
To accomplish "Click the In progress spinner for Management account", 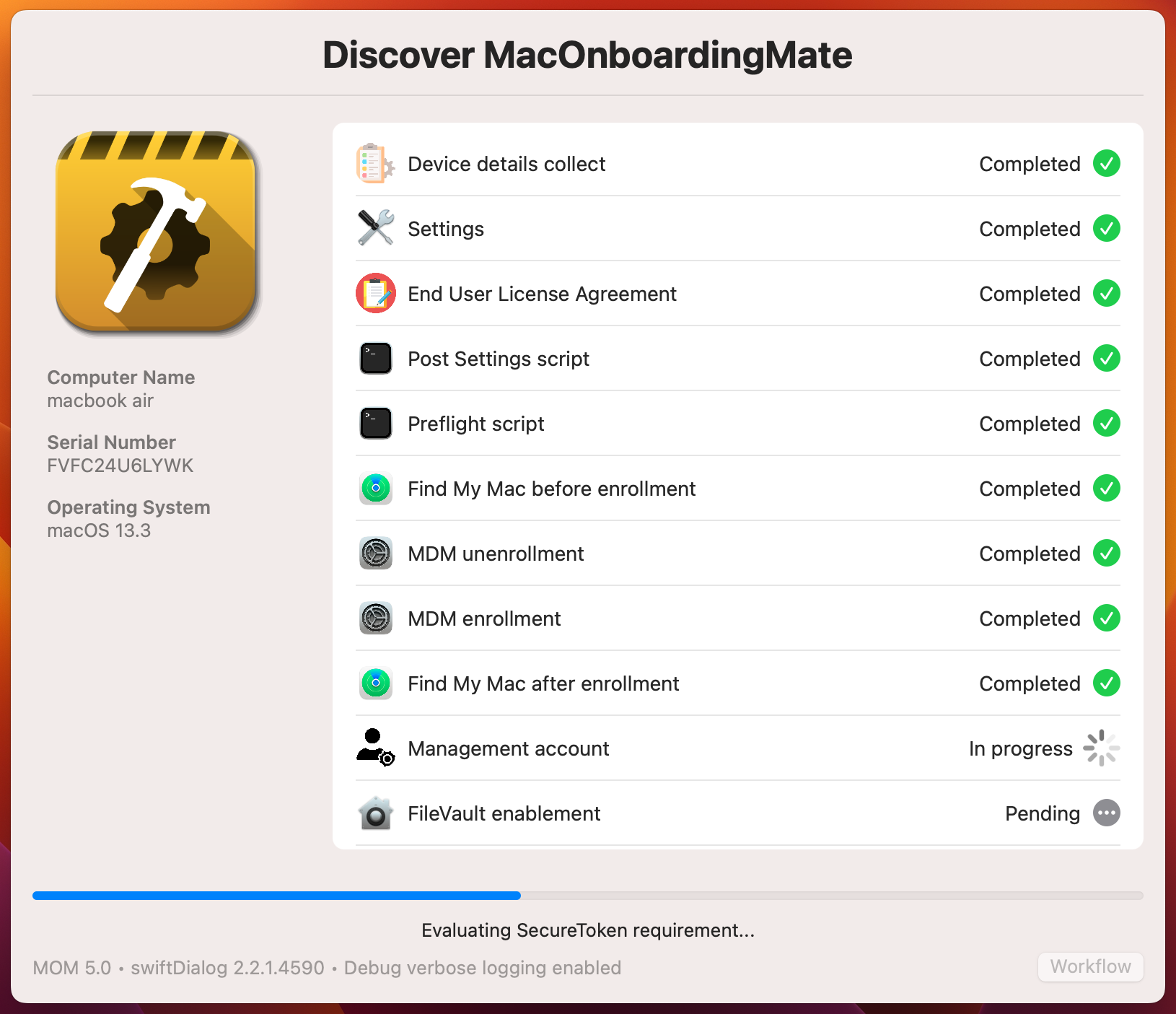I will tap(1101, 748).
